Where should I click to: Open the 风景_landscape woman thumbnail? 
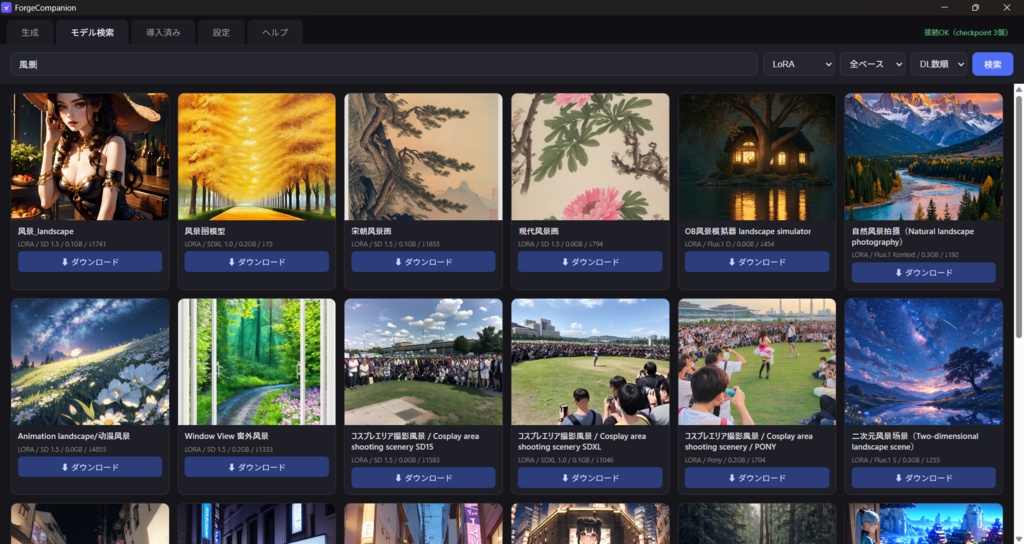tap(90, 157)
